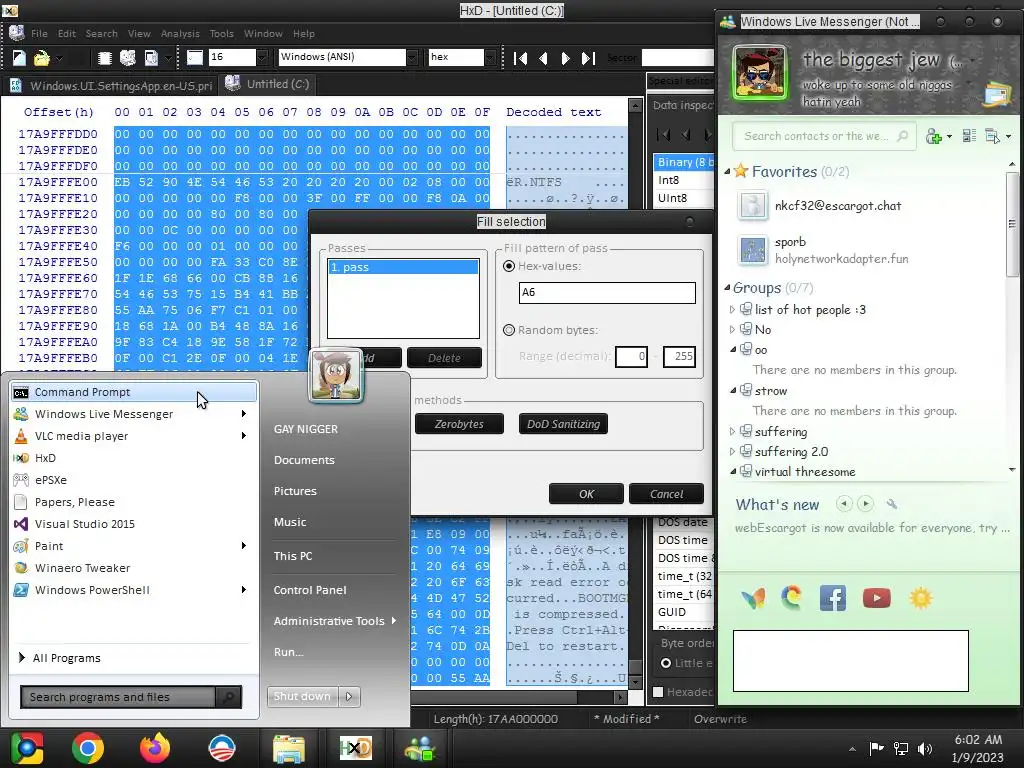Click Delete pass button

(x=444, y=358)
